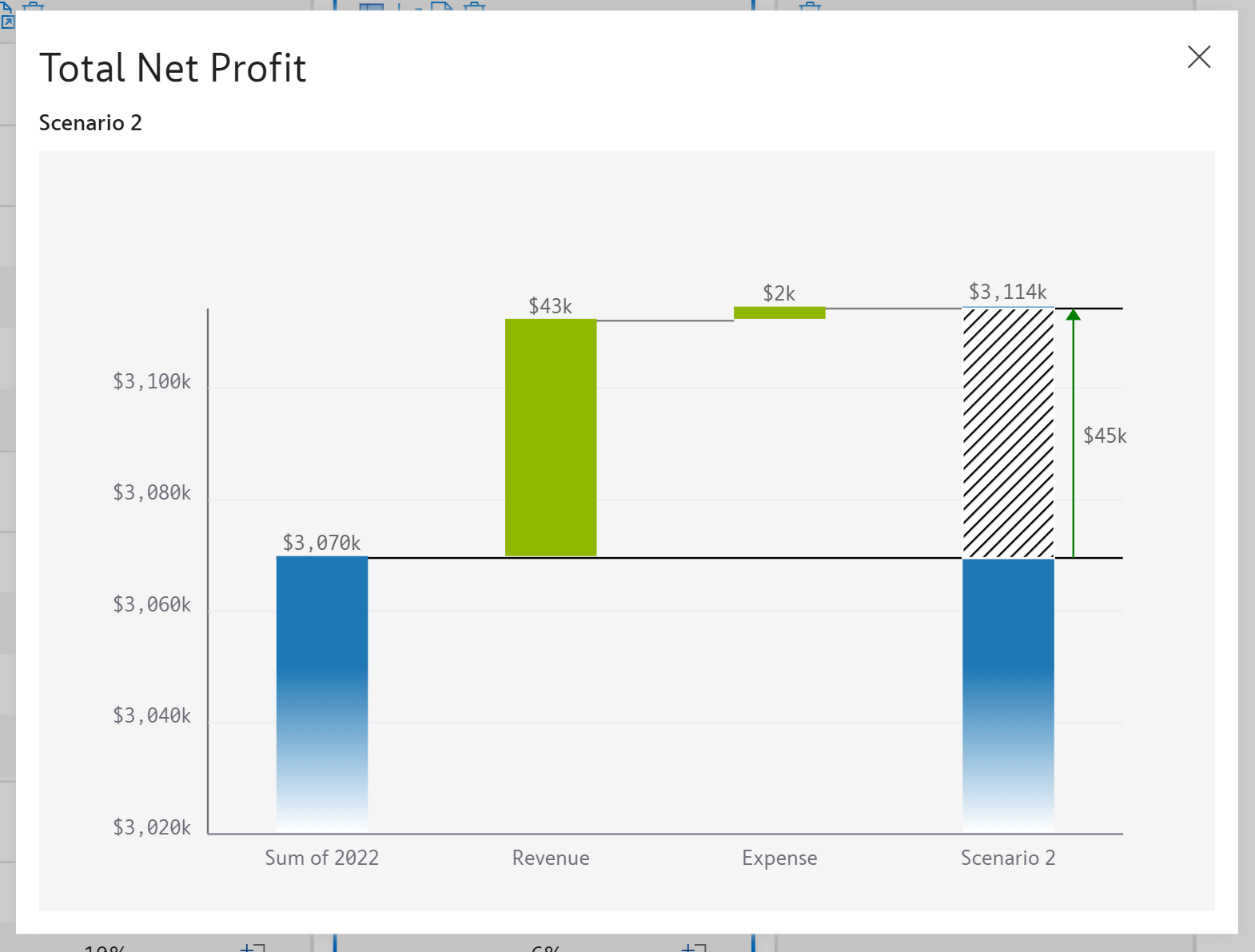Click the $3,070k data label
This screenshot has height=952, width=1255.
pyautogui.click(x=321, y=543)
